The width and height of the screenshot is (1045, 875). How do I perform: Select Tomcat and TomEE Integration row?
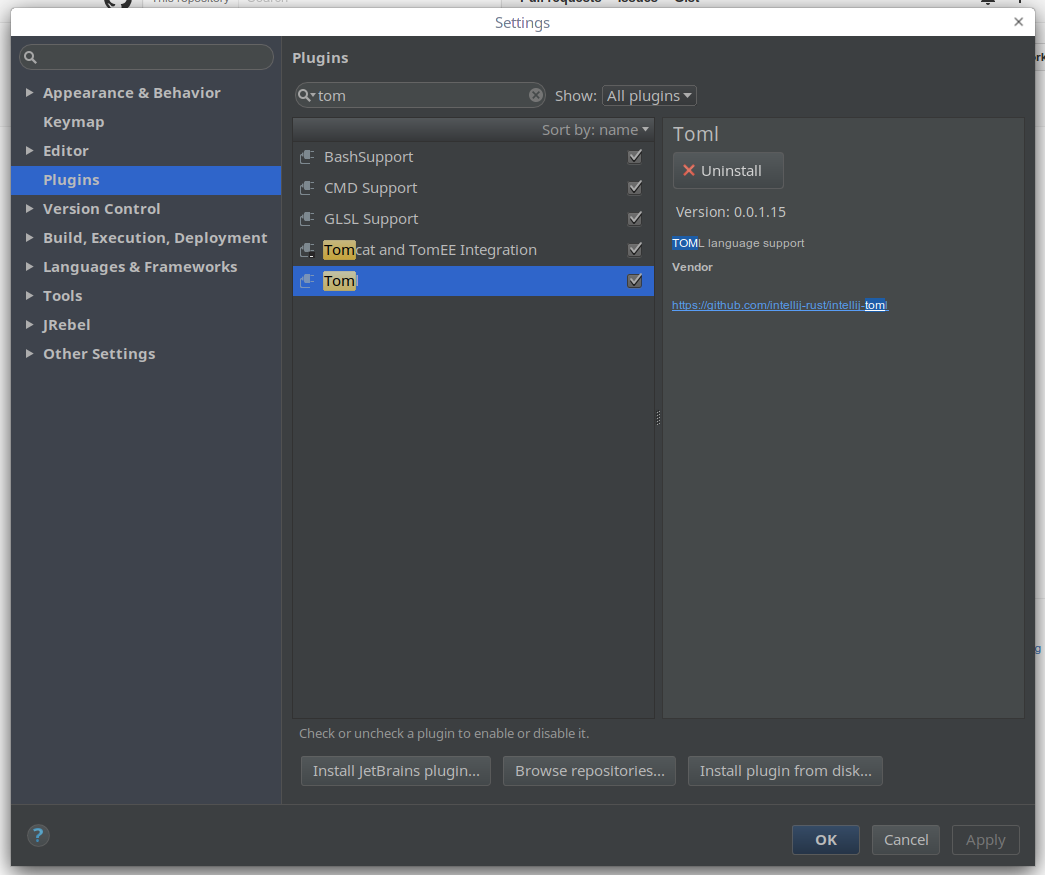click(473, 250)
